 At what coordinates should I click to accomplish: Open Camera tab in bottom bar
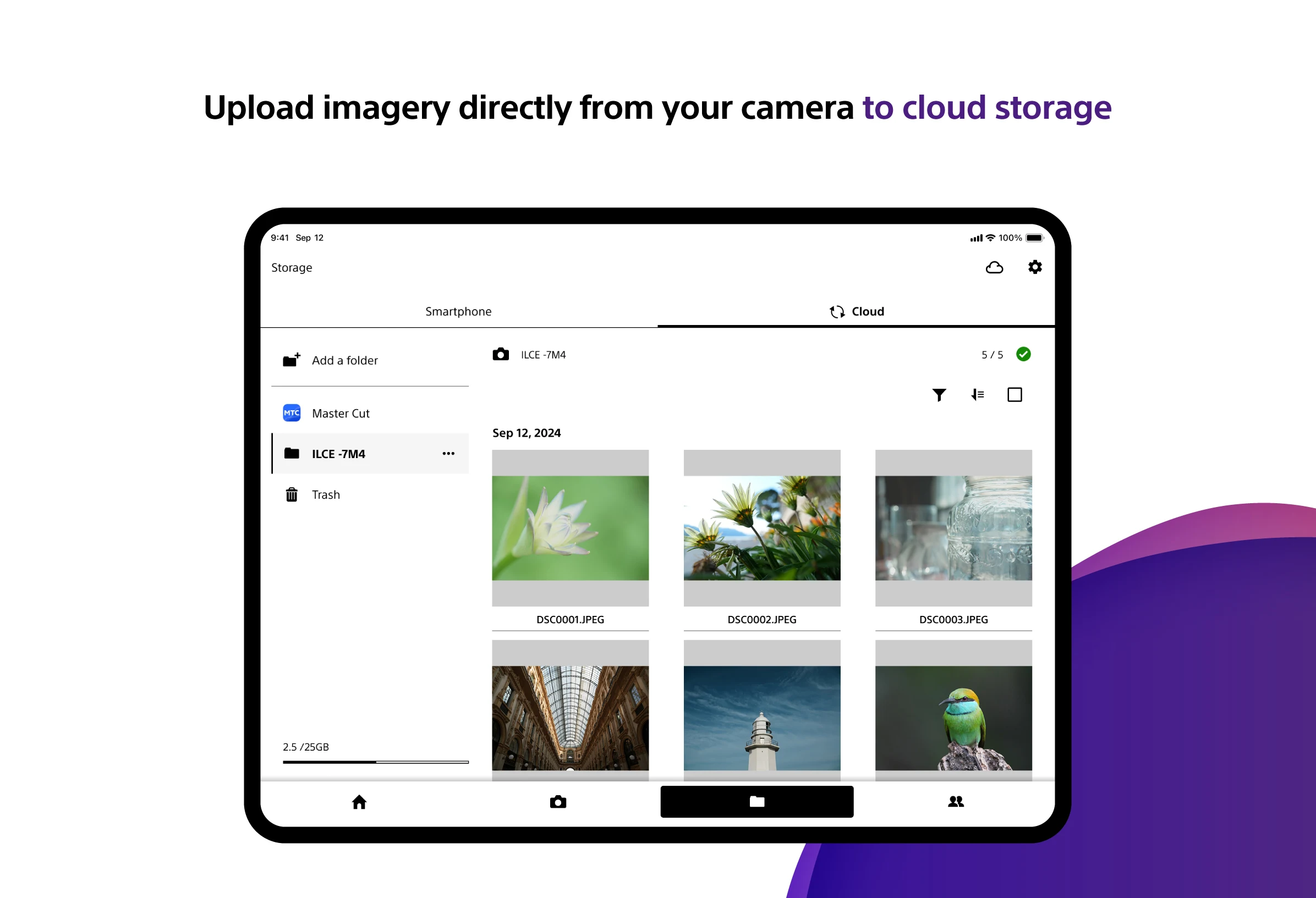558,802
